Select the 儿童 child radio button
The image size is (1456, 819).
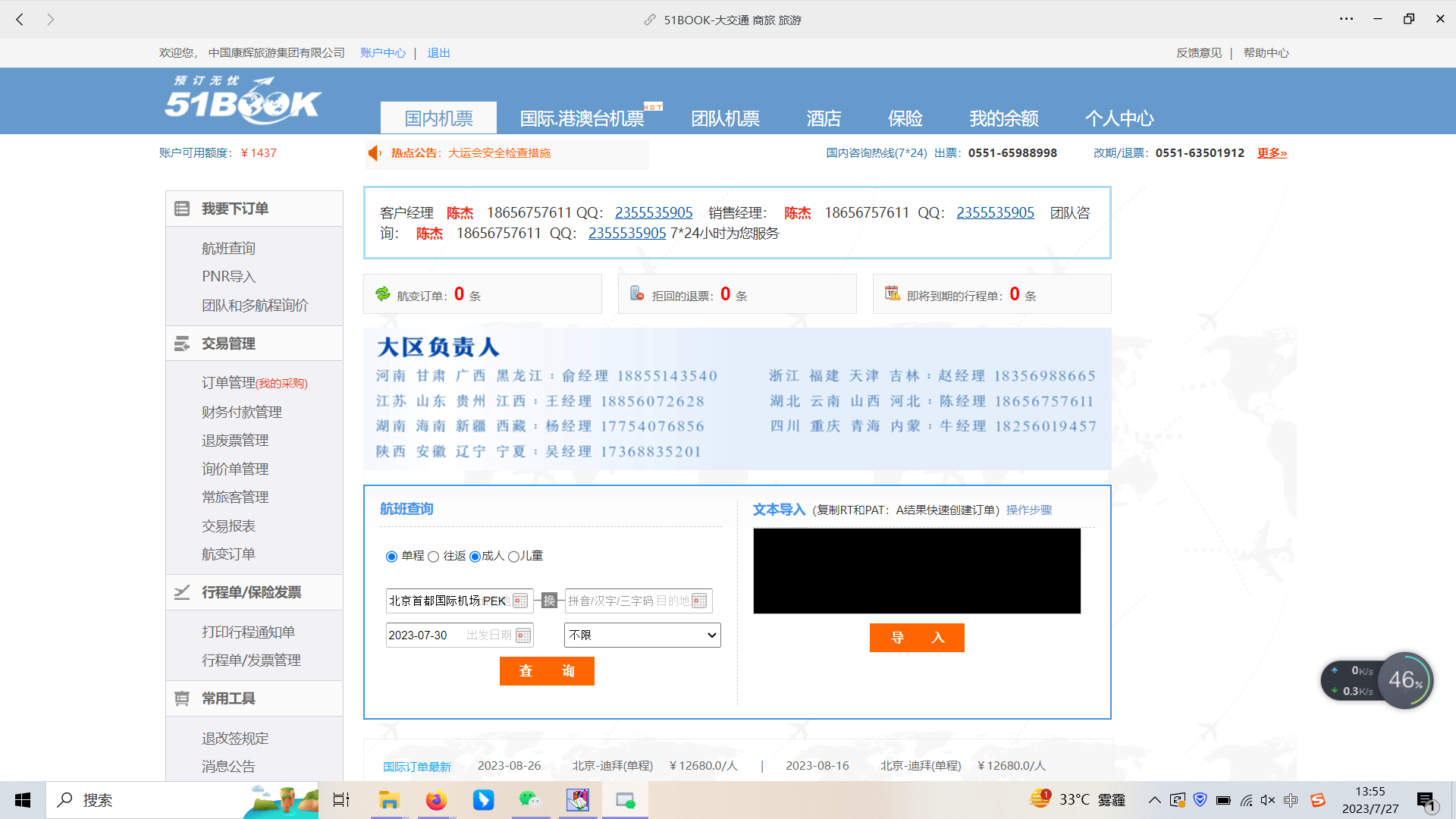click(513, 557)
